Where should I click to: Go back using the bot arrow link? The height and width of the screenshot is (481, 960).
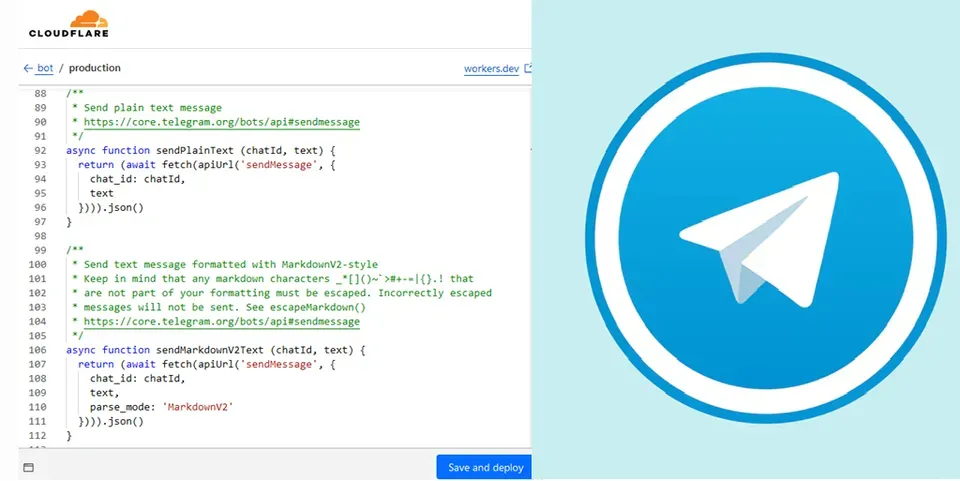tap(38, 68)
